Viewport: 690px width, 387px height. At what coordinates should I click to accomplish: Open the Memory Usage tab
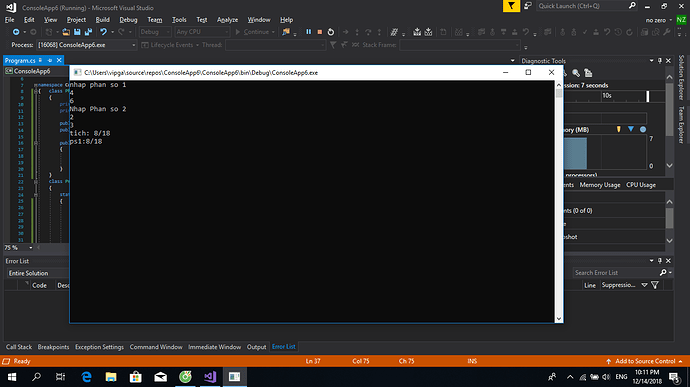(599, 185)
